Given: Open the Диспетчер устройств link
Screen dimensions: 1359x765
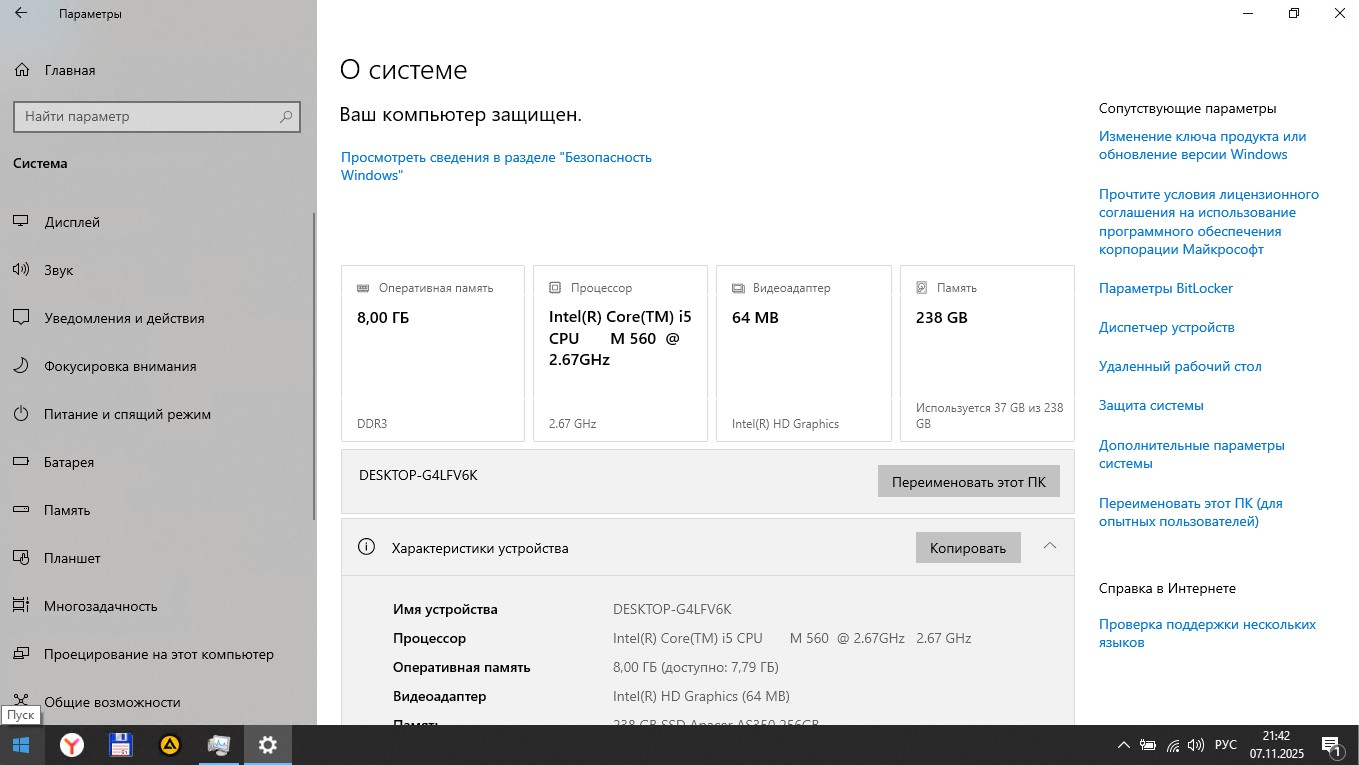Looking at the screenshot, I should (x=1166, y=327).
